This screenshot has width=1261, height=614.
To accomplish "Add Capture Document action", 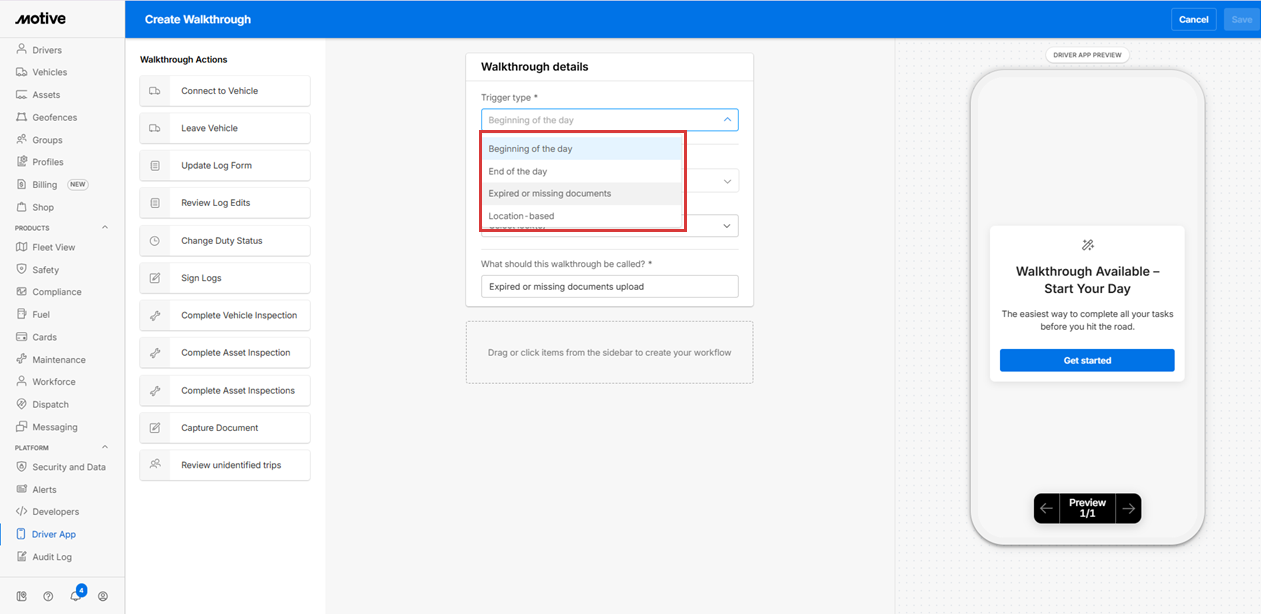I will 225,427.
